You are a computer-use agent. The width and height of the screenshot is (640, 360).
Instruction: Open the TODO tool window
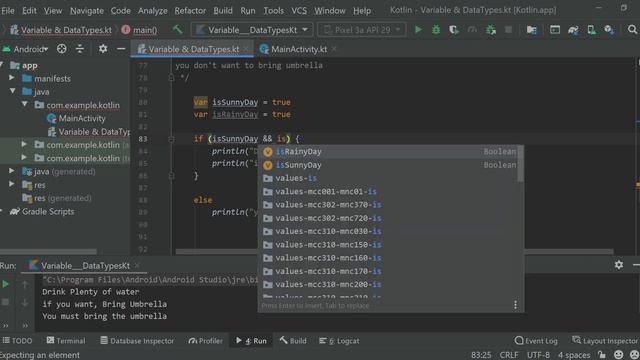pos(18,340)
